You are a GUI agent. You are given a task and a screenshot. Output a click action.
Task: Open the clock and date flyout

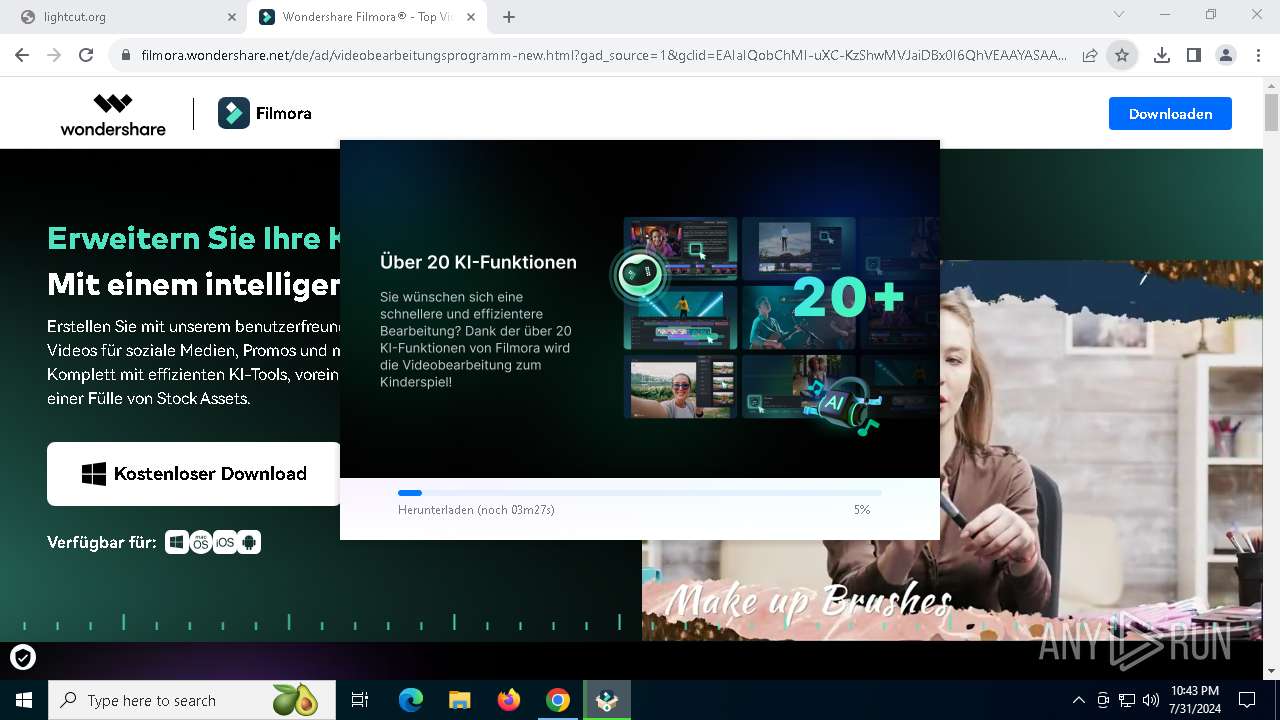click(x=1195, y=700)
